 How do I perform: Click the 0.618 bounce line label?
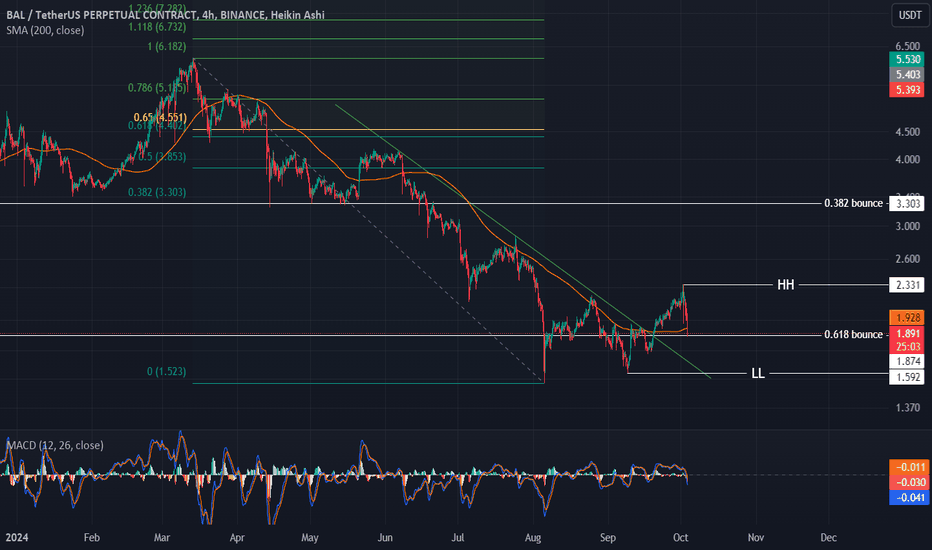pyautogui.click(x=853, y=335)
